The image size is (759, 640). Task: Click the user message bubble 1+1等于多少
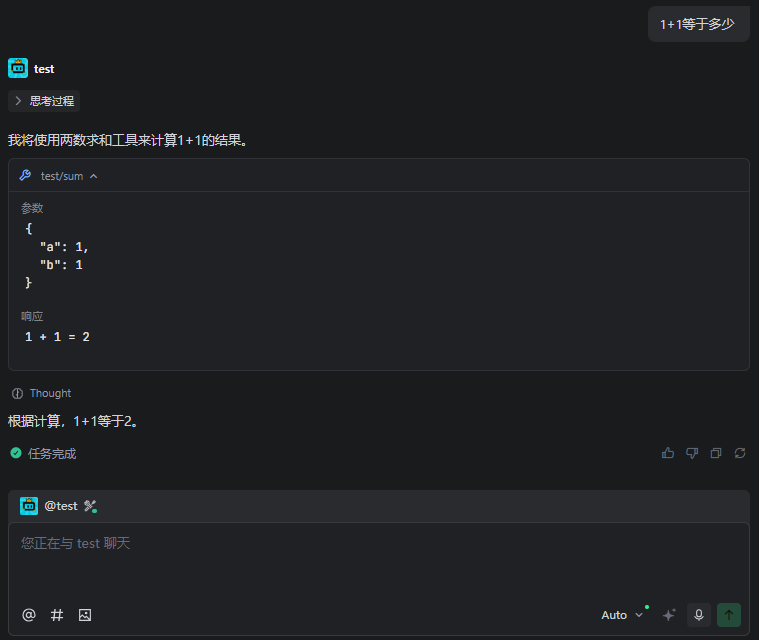[x=697, y=24]
